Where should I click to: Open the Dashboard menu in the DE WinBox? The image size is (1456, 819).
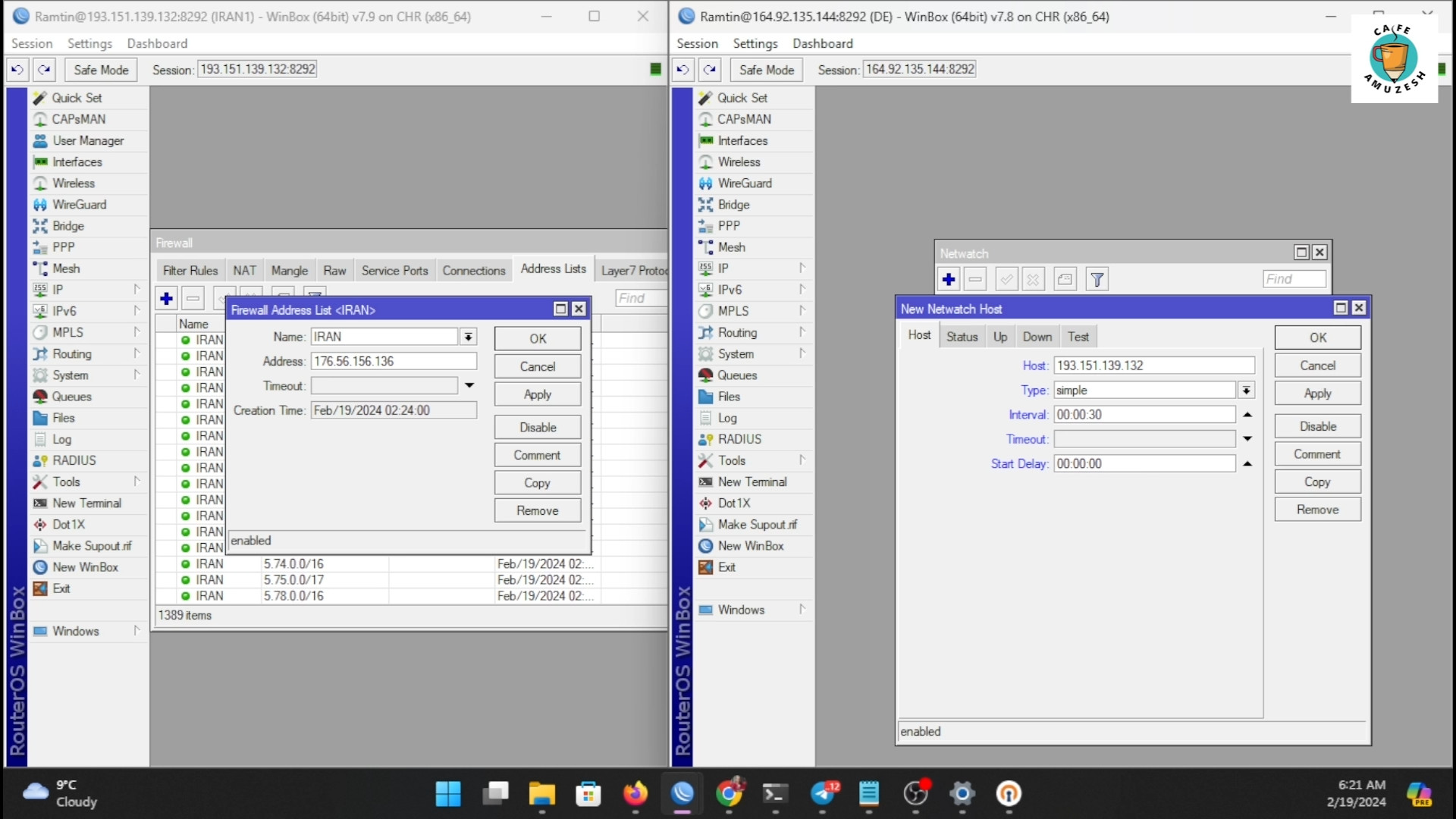pyautogui.click(x=823, y=43)
